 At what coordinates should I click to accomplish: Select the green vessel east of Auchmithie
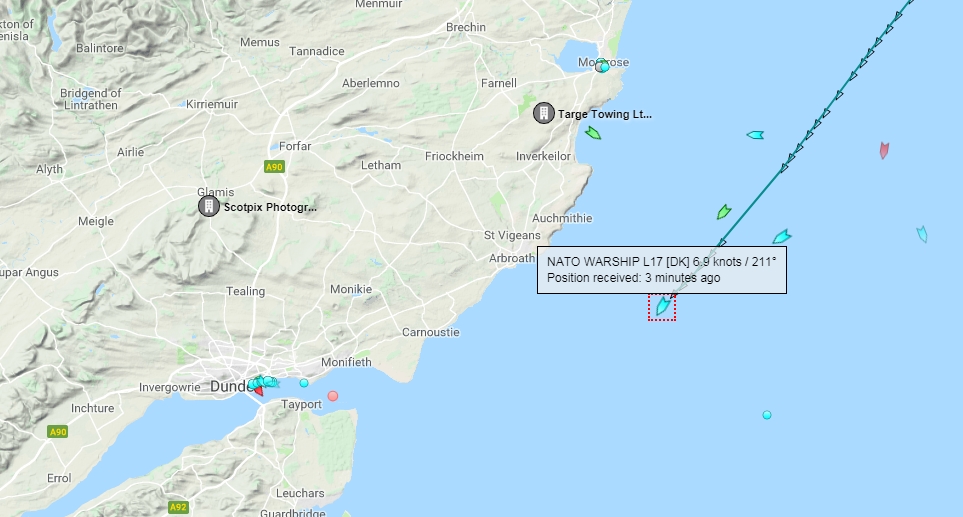pos(724,212)
